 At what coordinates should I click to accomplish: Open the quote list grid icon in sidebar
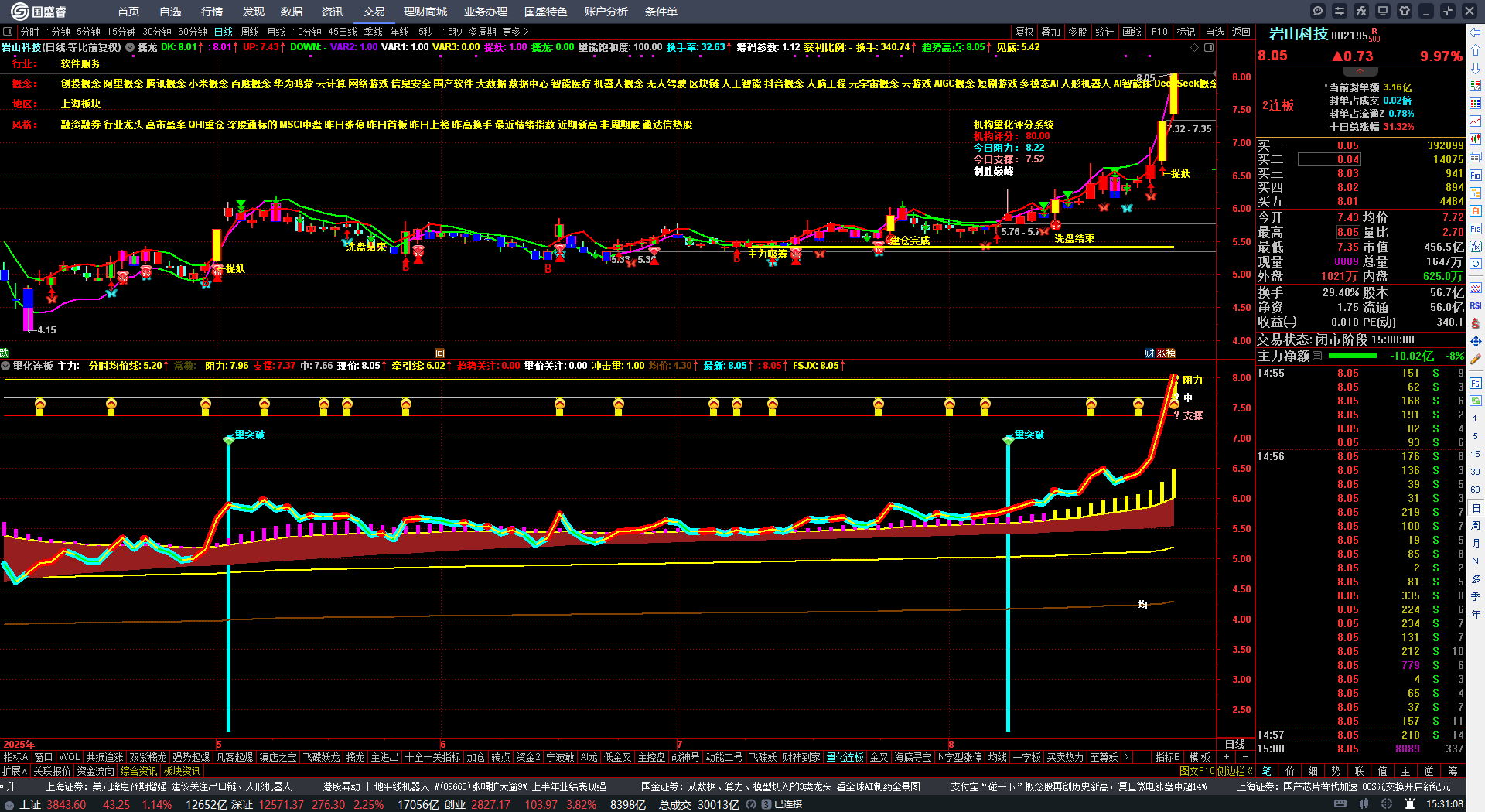[1476, 104]
